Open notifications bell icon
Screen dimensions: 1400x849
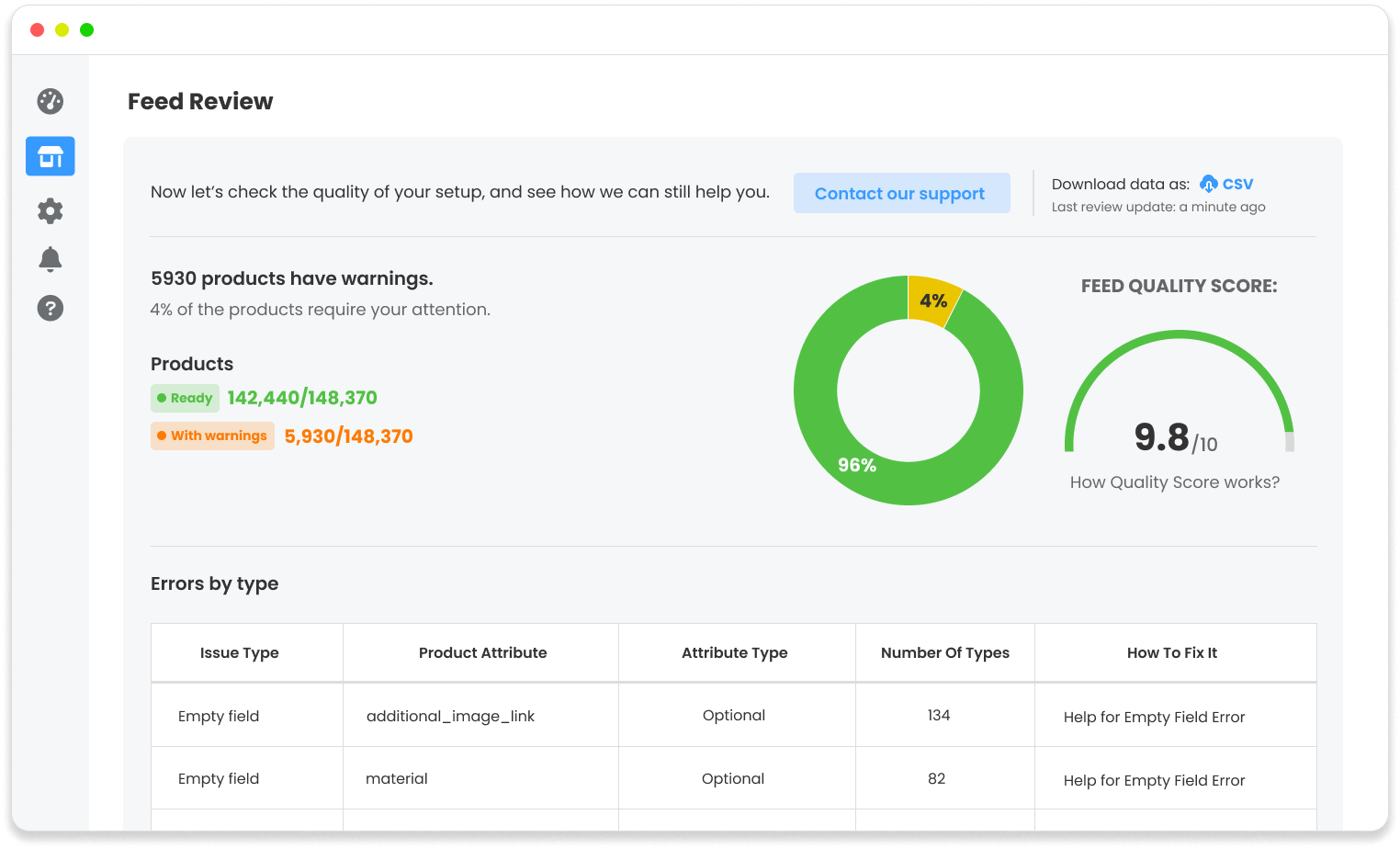click(51, 260)
